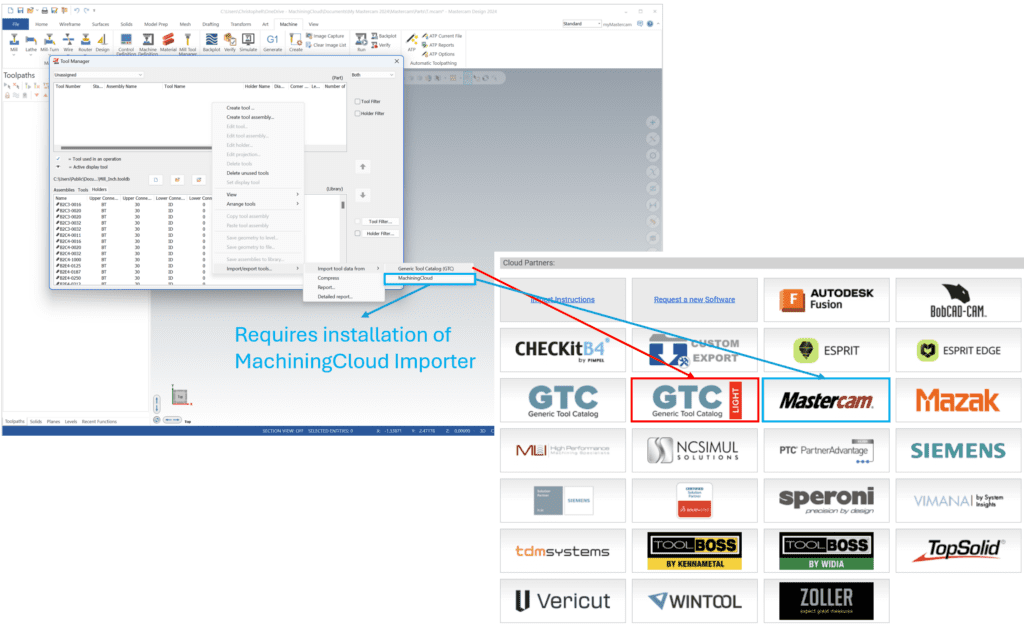Choose MachiningCloud in the import submenu
The image size is (1024, 627).
[429, 278]
